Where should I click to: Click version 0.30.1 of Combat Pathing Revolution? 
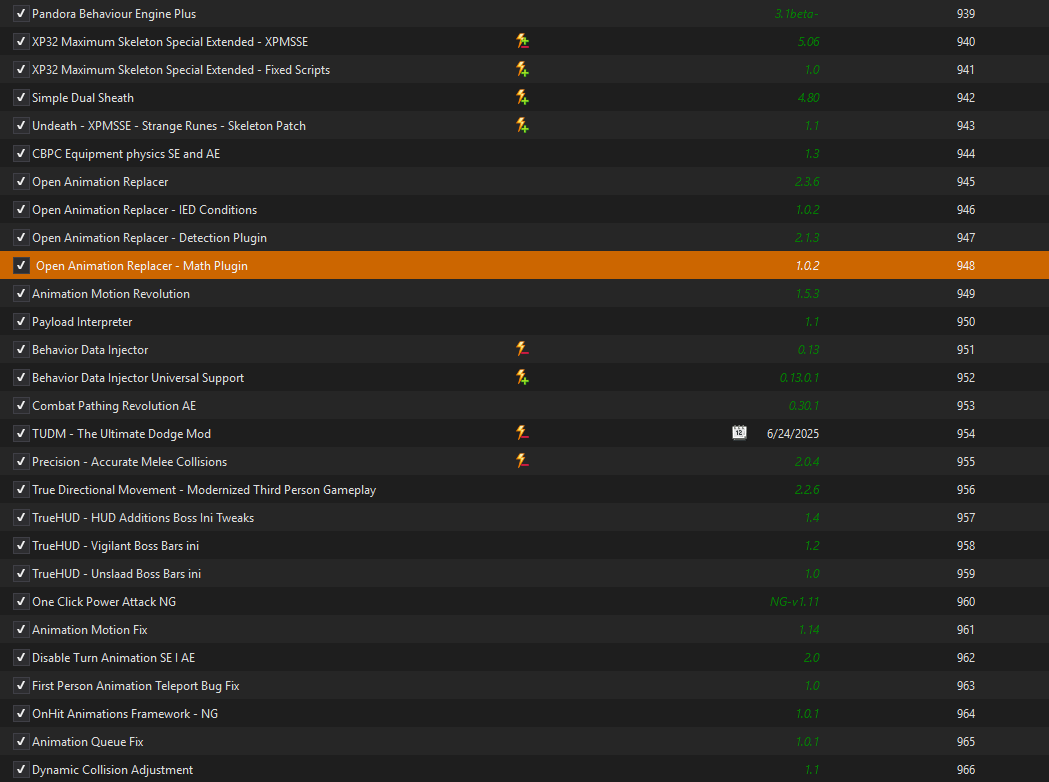coord(803,405)
